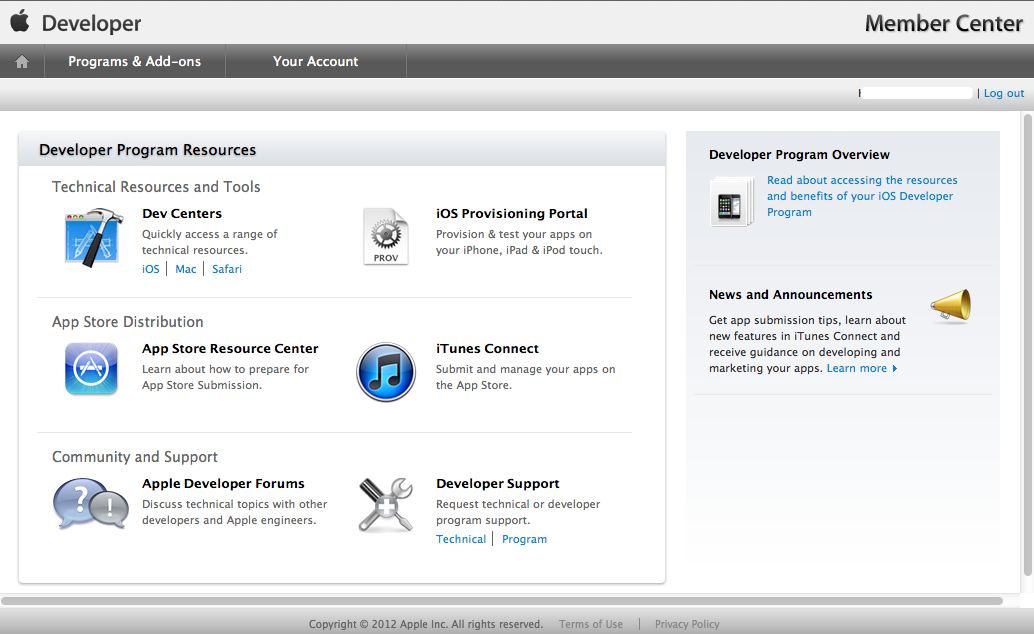Click the iOS Provisioning Portal heading

(x=512, y=214)
